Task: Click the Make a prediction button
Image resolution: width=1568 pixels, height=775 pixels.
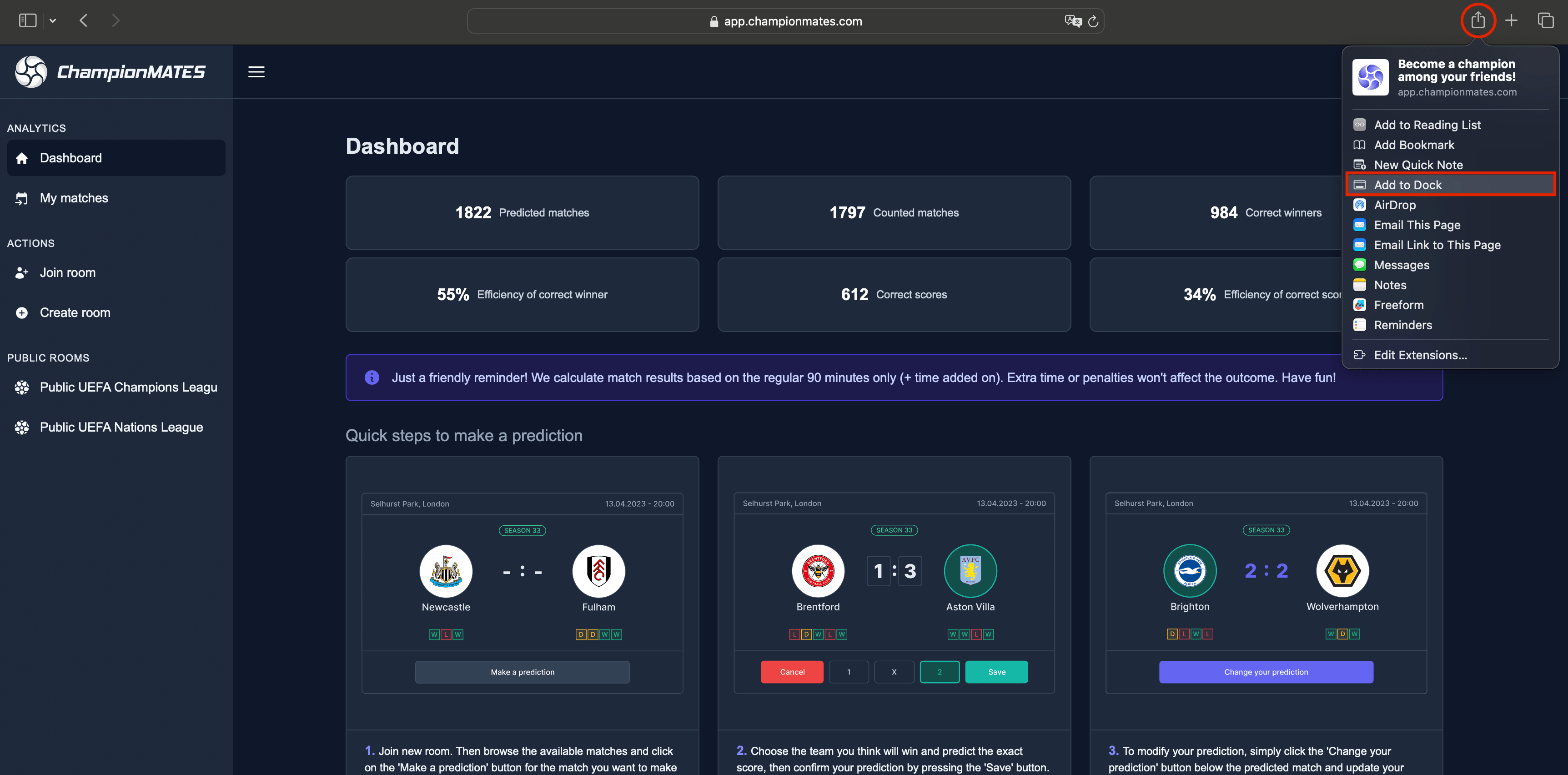Action: click(x=522, y=672)
